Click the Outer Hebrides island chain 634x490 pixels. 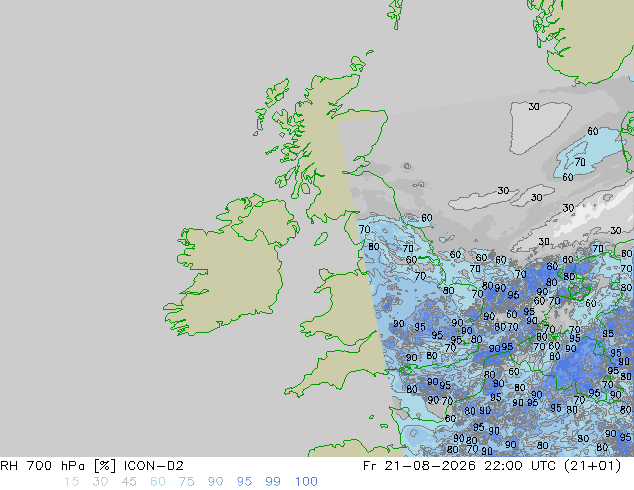(x=271, y=105)
